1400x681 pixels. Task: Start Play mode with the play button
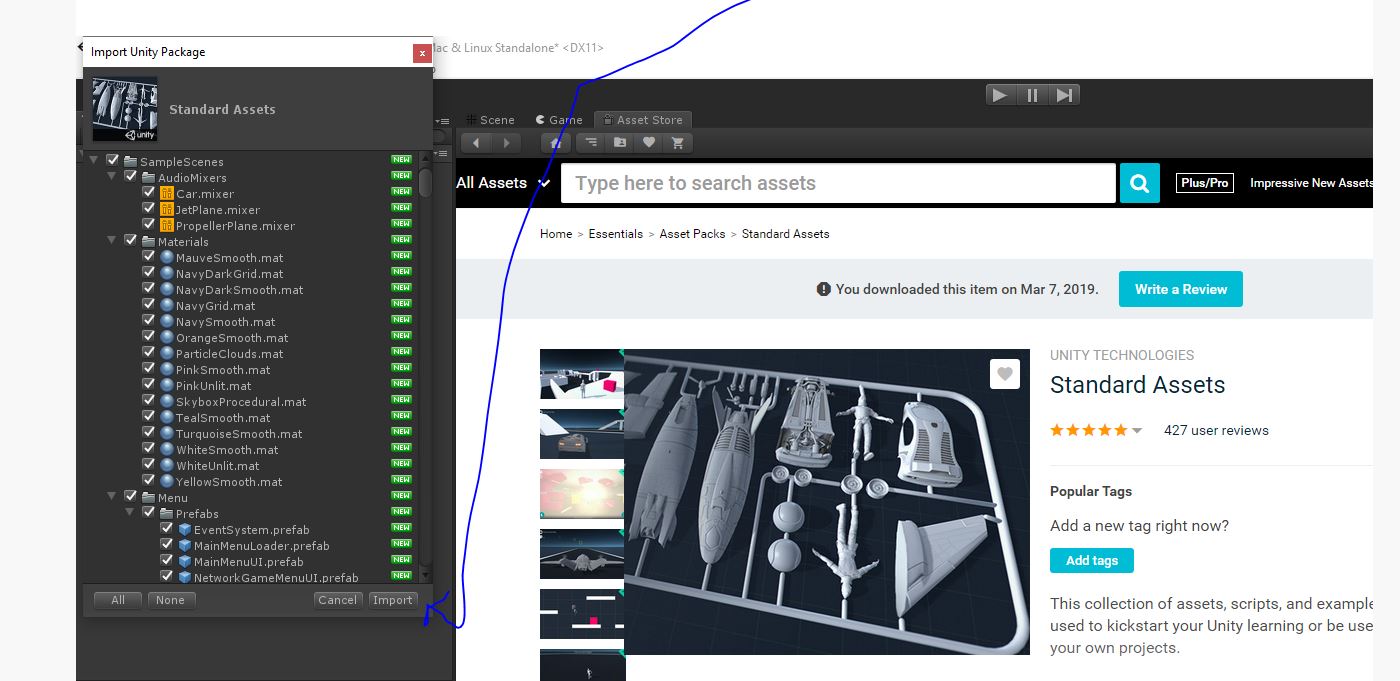tap(1000, 95)
